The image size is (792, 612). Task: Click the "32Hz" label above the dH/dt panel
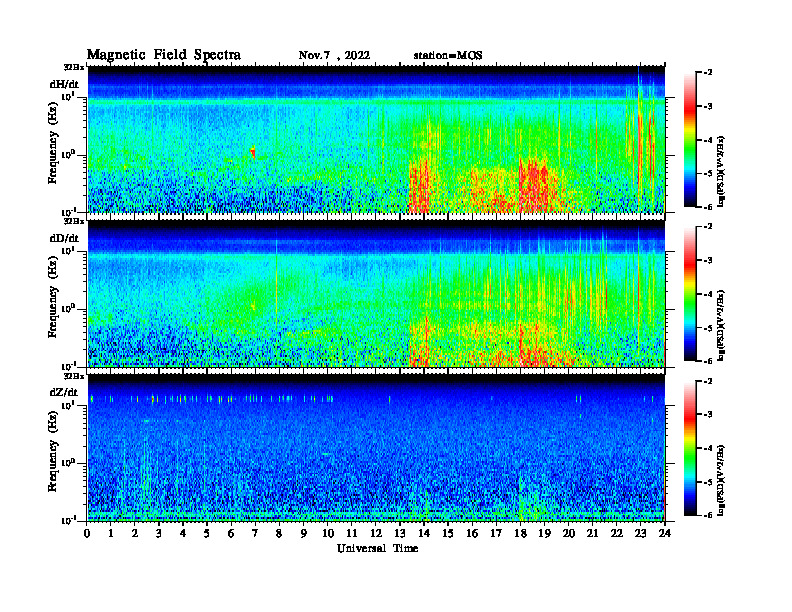74,67
